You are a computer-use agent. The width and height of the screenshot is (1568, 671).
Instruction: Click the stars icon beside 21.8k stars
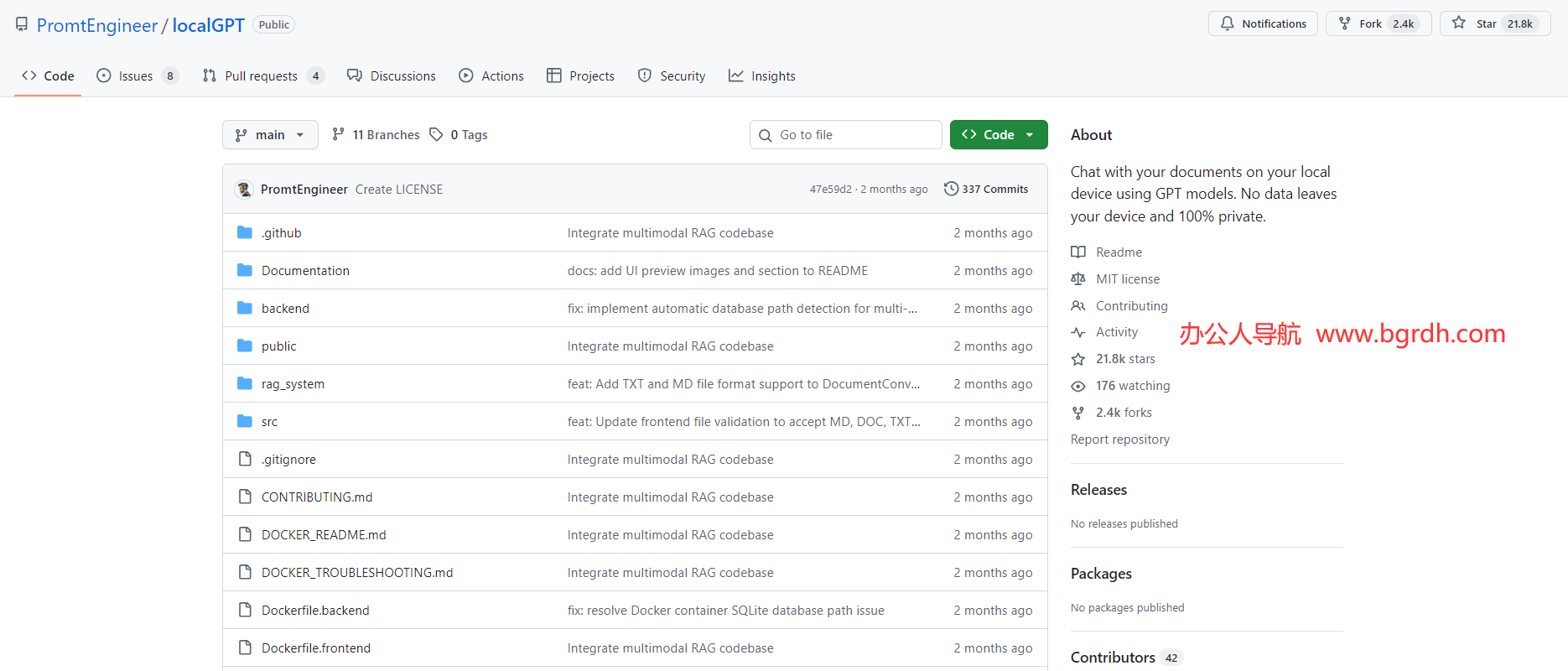point(1078,359)
